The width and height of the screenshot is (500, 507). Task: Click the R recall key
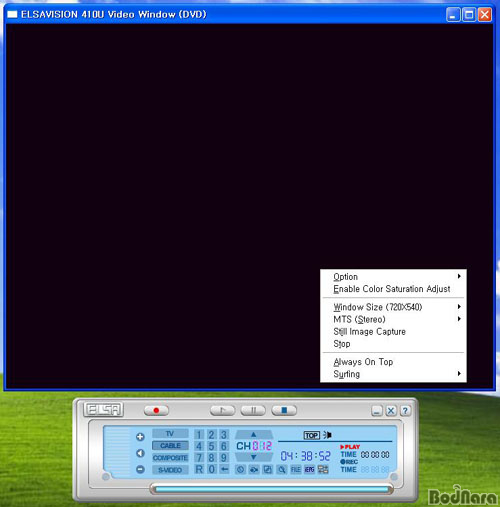(199, 469)
